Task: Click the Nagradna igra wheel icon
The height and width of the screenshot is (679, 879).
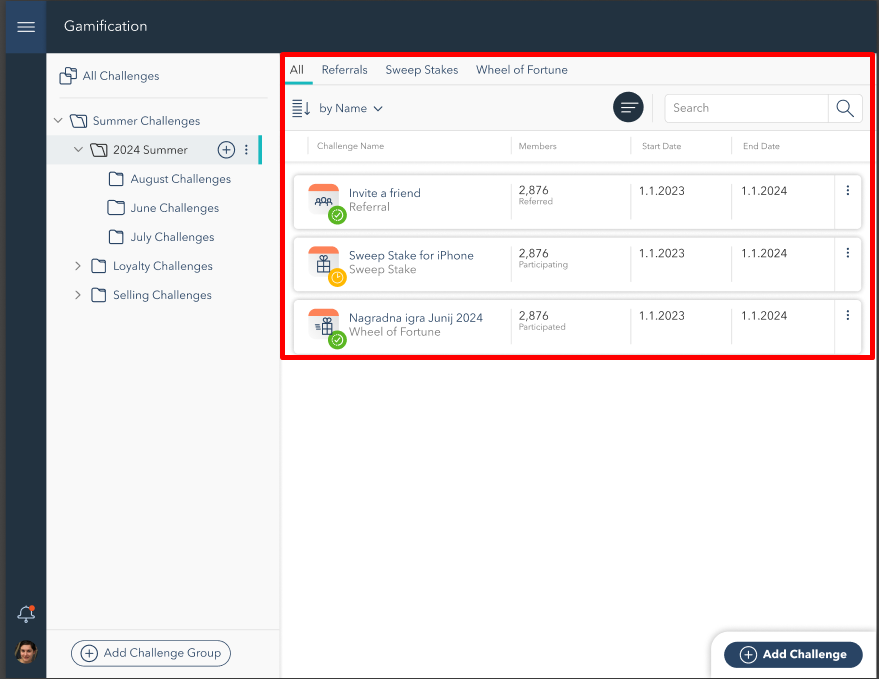Action: [x=324, y=324]
